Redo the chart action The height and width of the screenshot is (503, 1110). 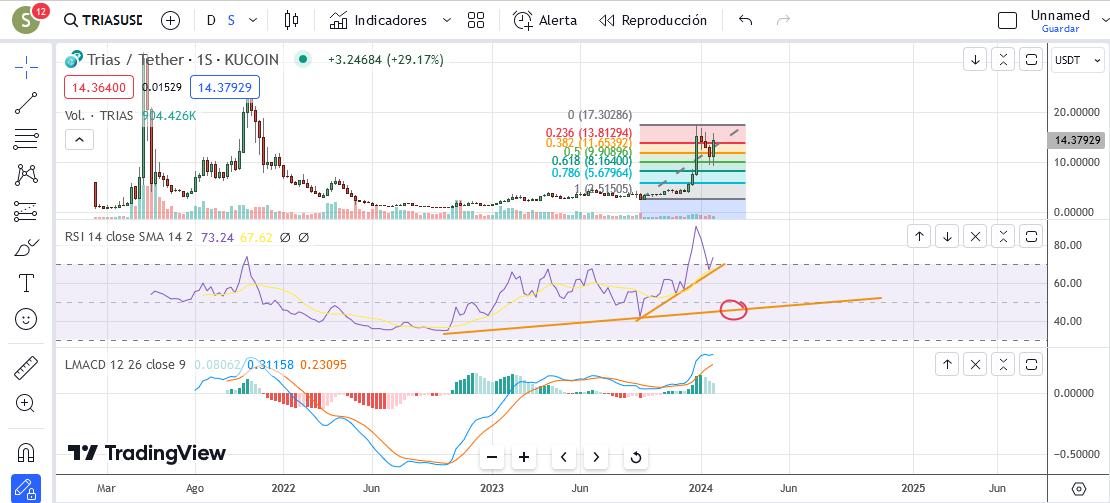click(783, 20)
